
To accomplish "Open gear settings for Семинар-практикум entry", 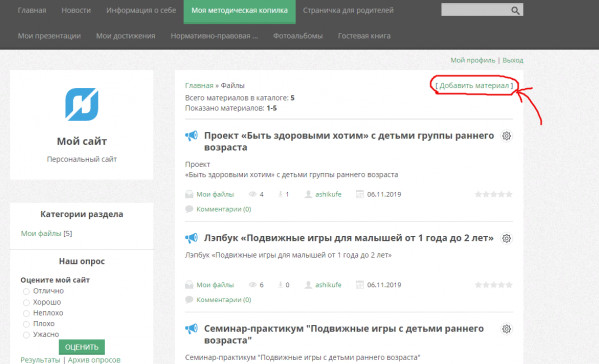I will click(507, 329).
